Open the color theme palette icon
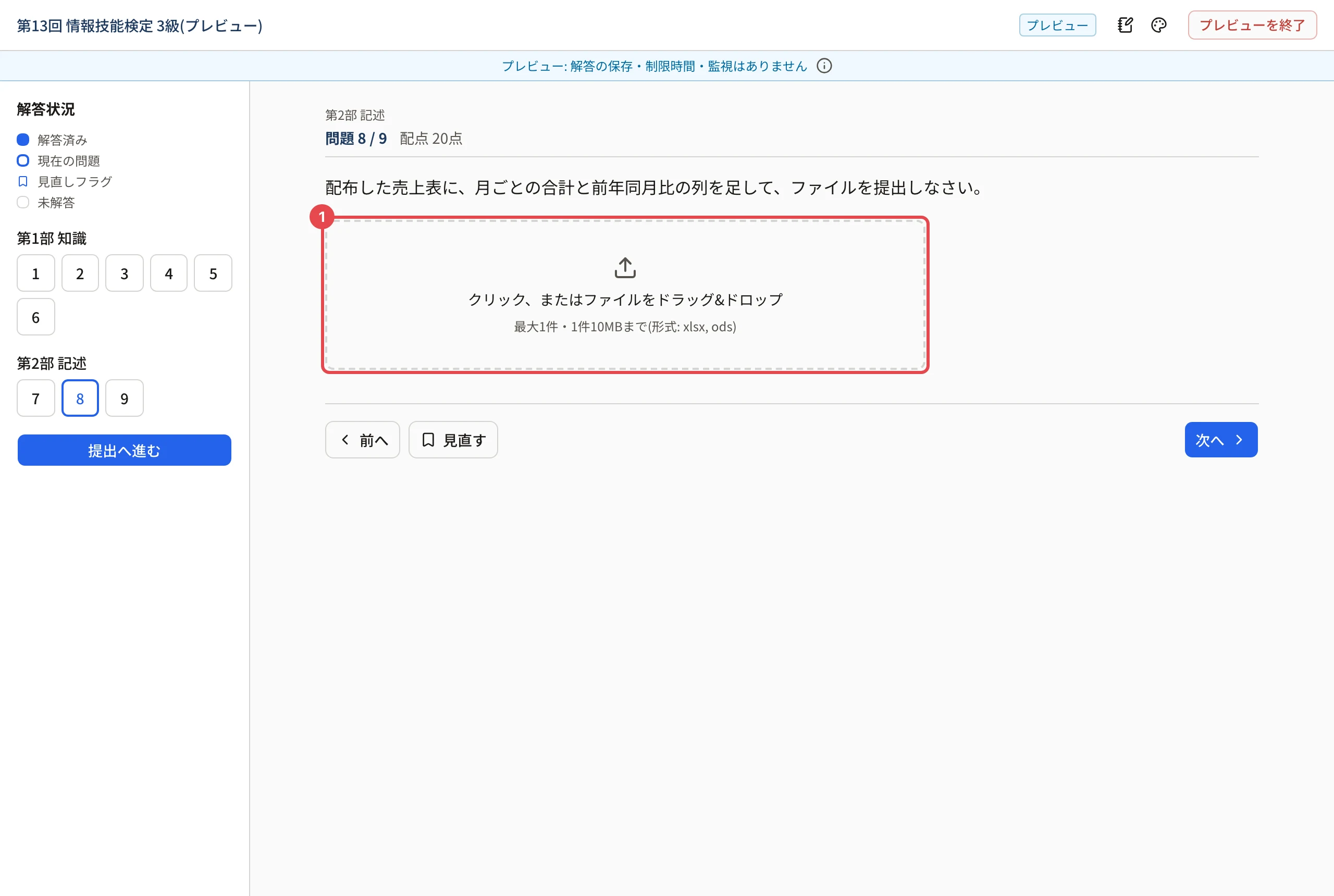 click(x=1158, y=25)
